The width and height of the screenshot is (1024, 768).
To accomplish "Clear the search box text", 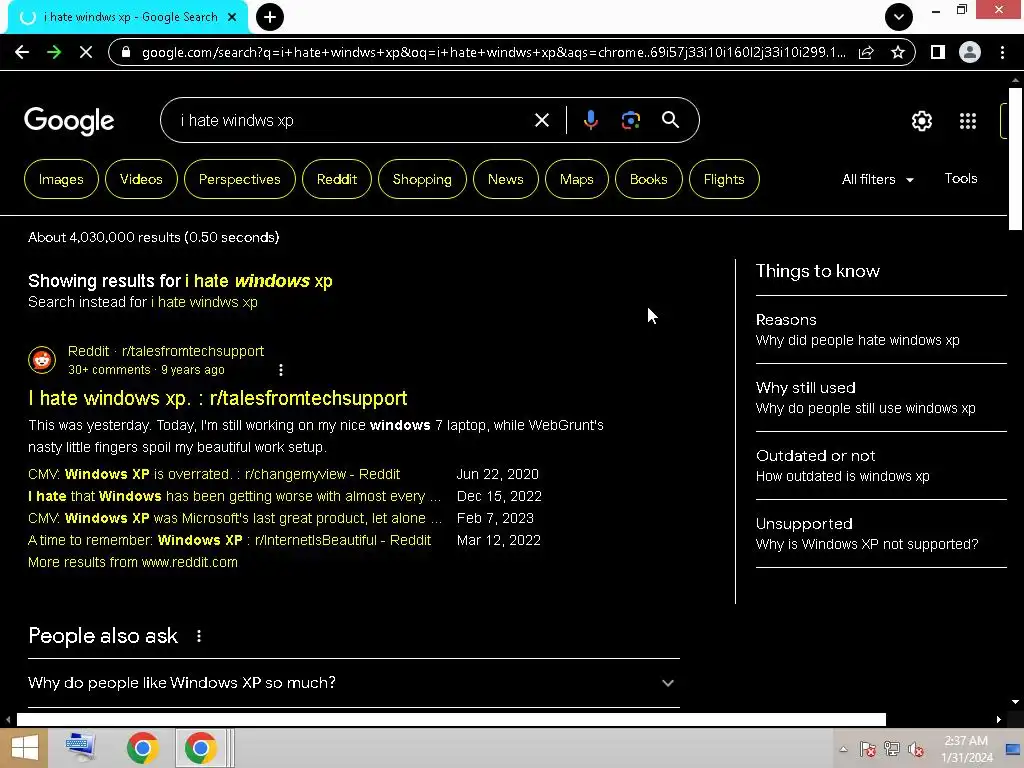I will (x=541, y=120).
